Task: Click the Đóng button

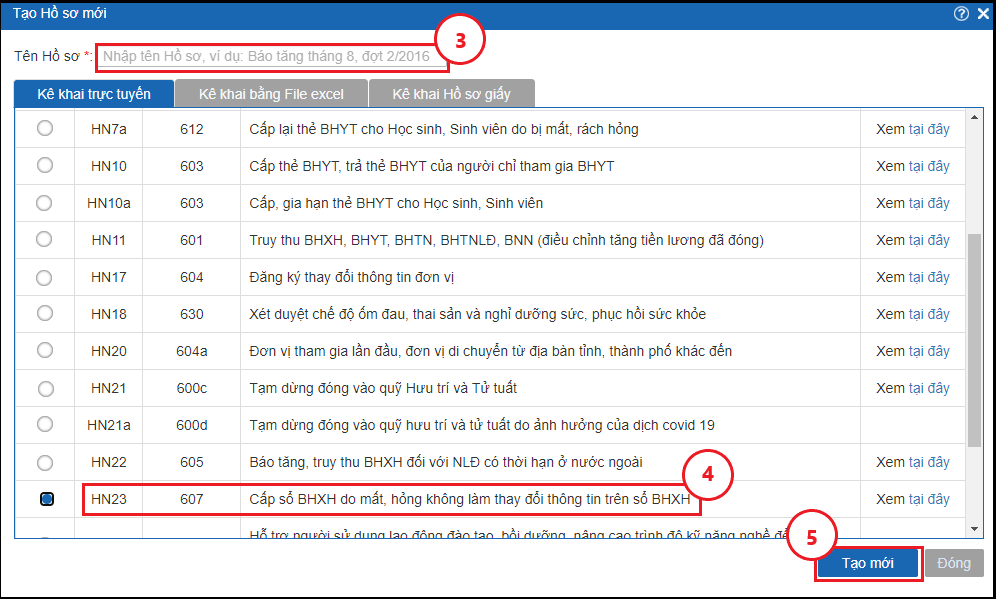Action: 953,563
